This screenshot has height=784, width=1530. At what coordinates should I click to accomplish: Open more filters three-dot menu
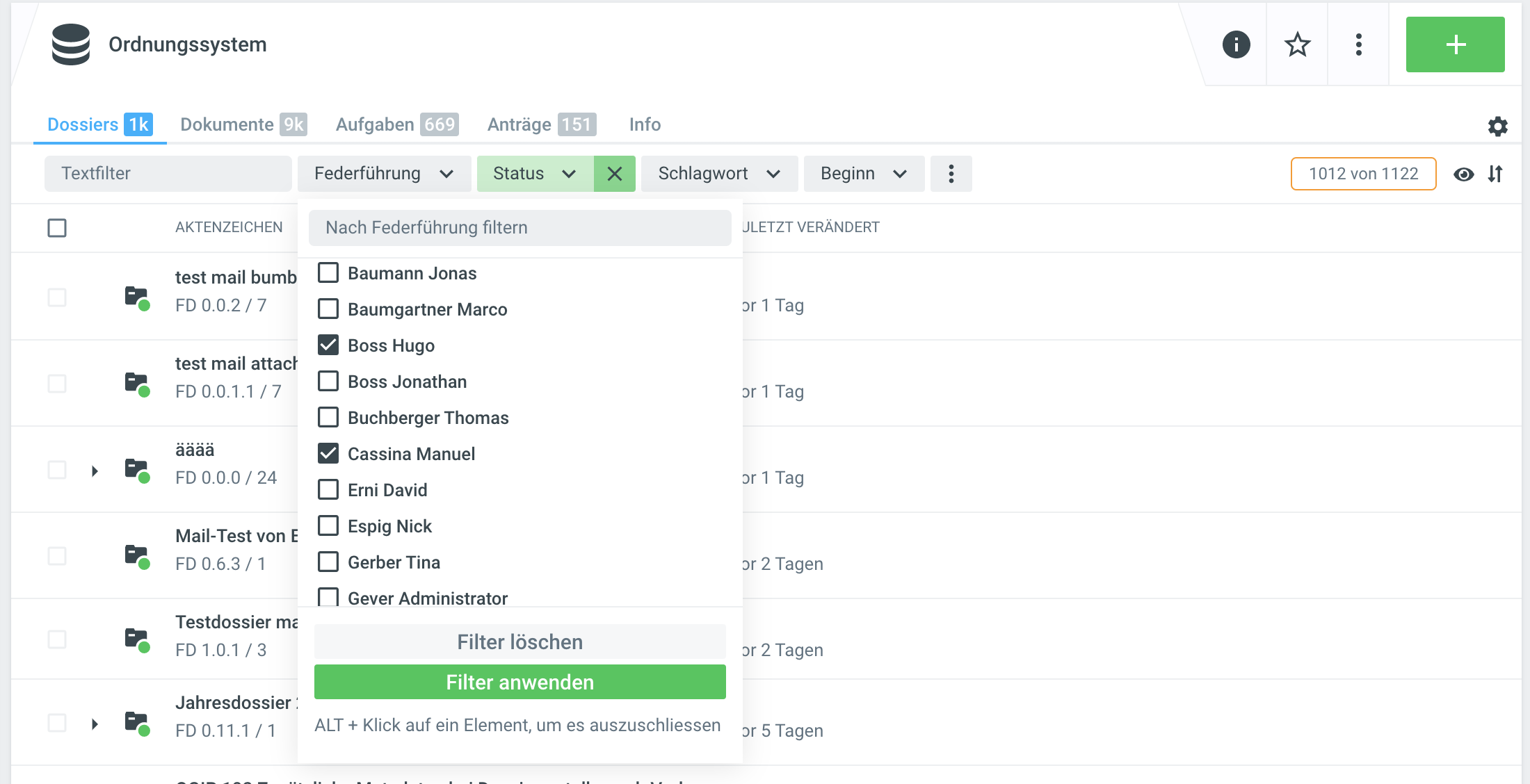[x=951, y=174]
